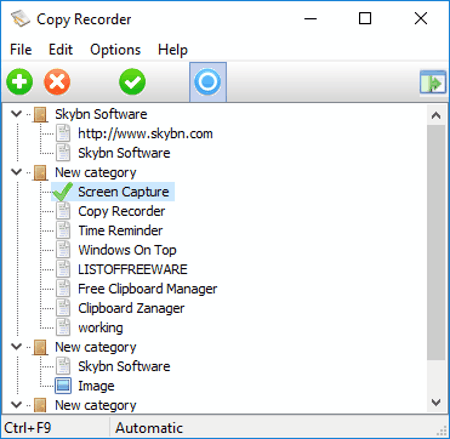Click the picture icon beside Image item
The height and width of the screenshot is (439, 450).
[x=63, y=385]
